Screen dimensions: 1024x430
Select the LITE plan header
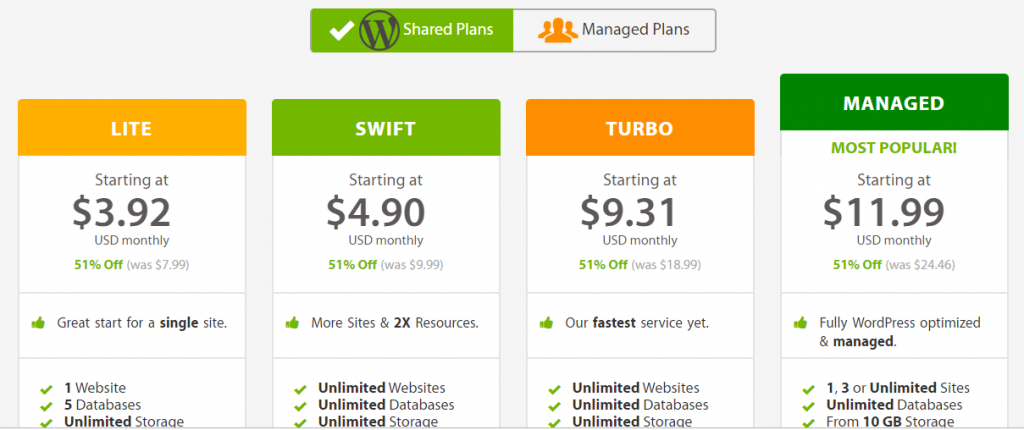click(132, 127)
